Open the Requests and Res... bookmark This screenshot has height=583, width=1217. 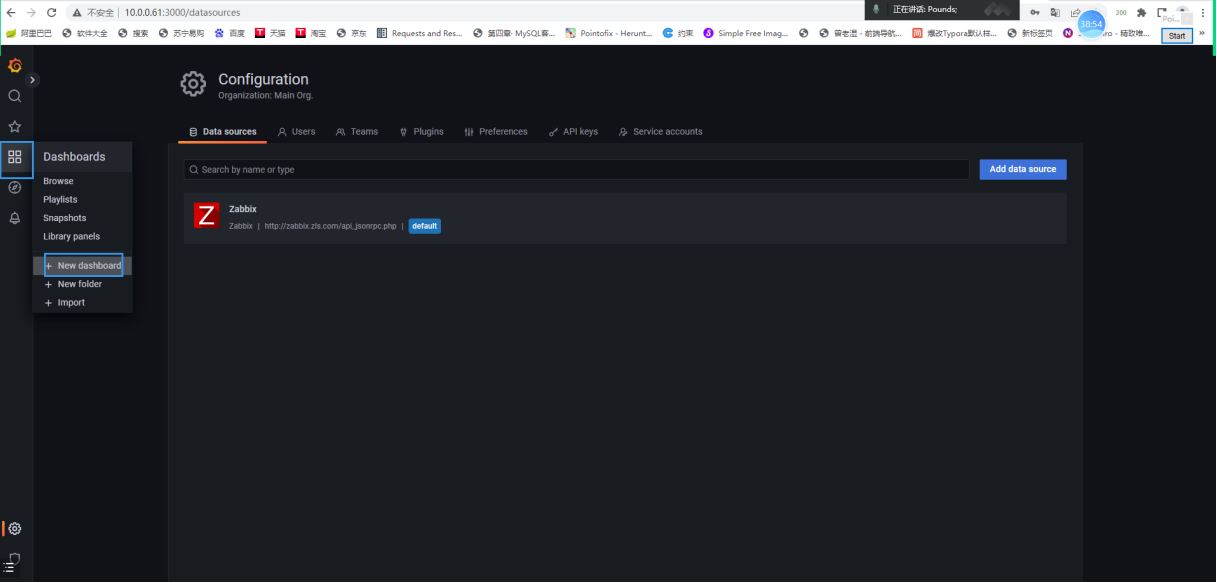[420, 33]
